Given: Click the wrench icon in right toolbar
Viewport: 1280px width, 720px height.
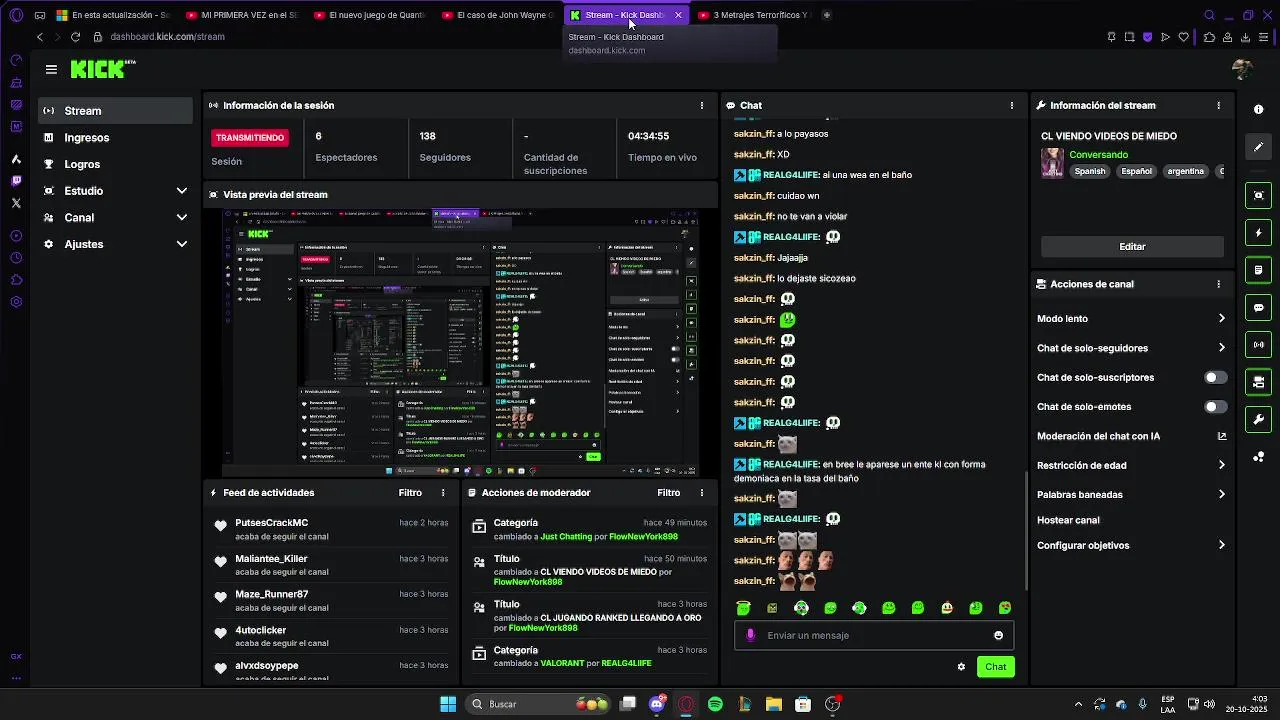Looking at the screenshot, I should (x=1258, y=419).
